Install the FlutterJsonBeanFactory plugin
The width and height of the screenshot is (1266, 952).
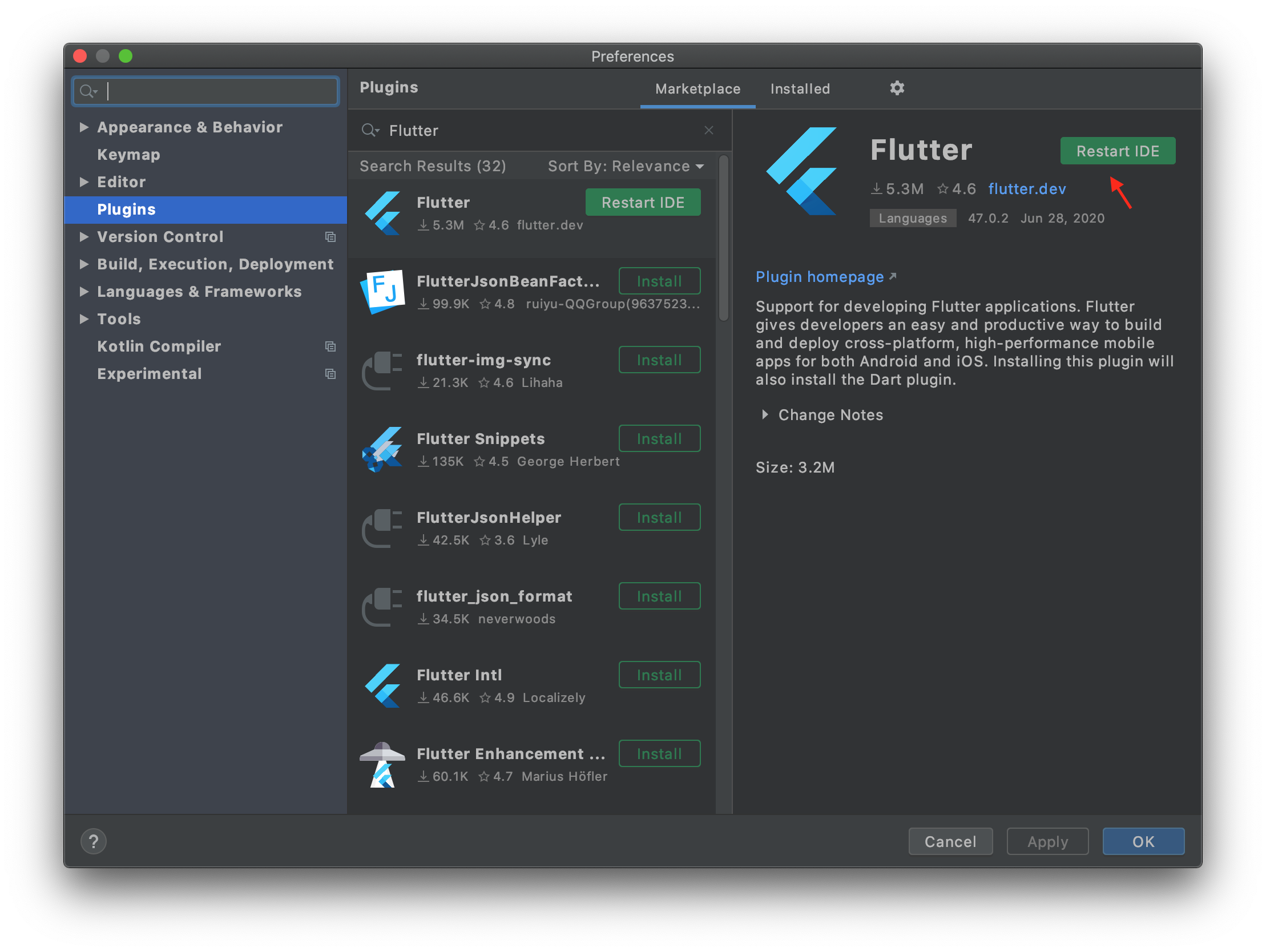[x=659, y=281]
